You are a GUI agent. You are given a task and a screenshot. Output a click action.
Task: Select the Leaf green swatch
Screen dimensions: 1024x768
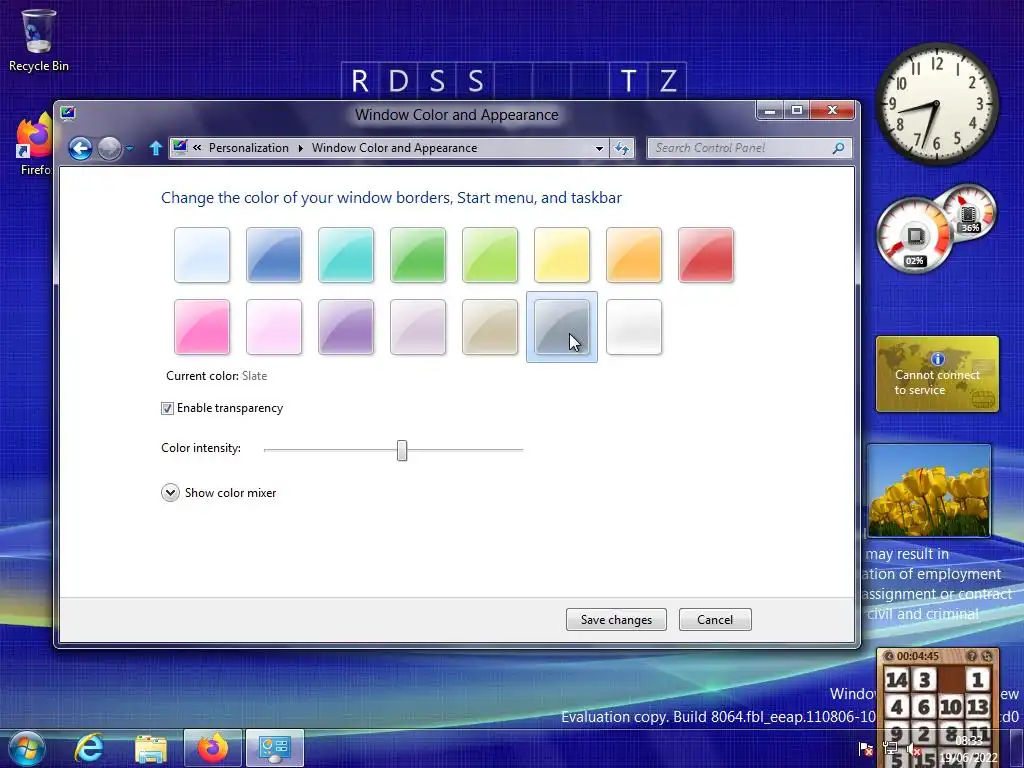418,255
